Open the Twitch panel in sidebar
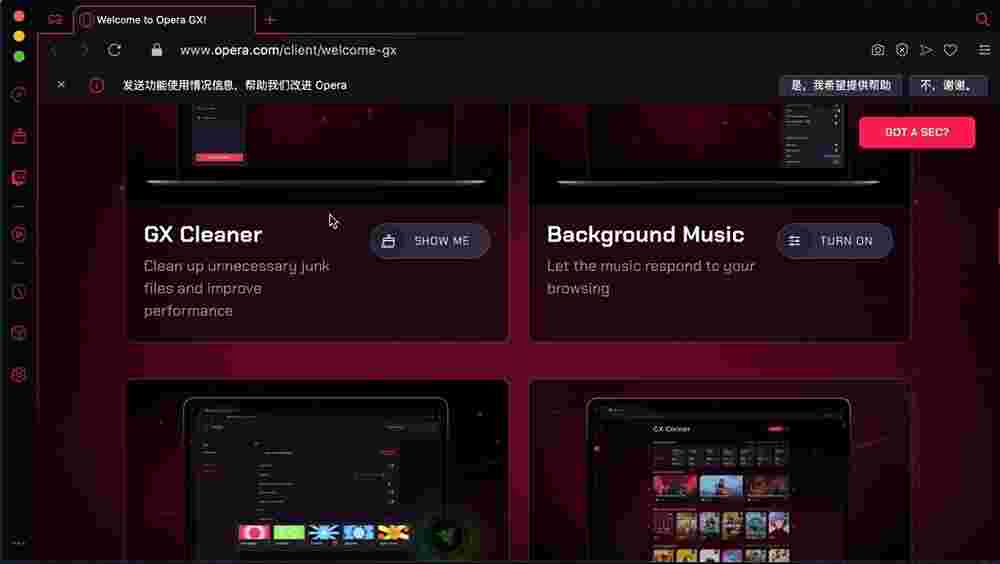 click(18, 177)
